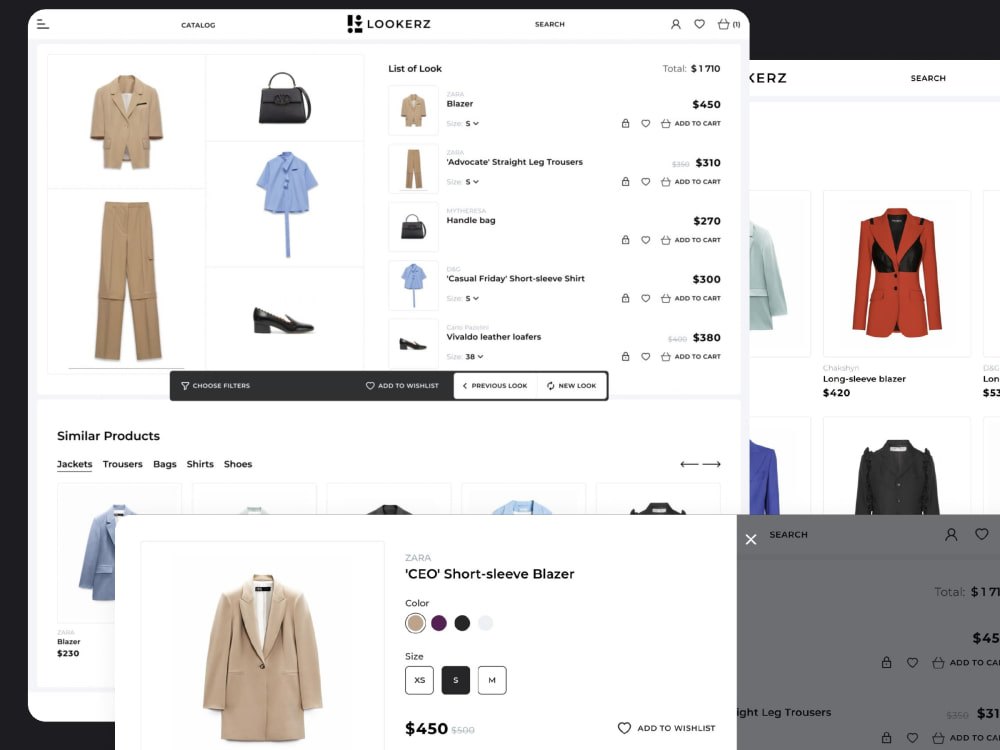This screenshot has width=1000, height=750.
Task: Select size S for the CEO Blazer
Action: coord(455,680)
